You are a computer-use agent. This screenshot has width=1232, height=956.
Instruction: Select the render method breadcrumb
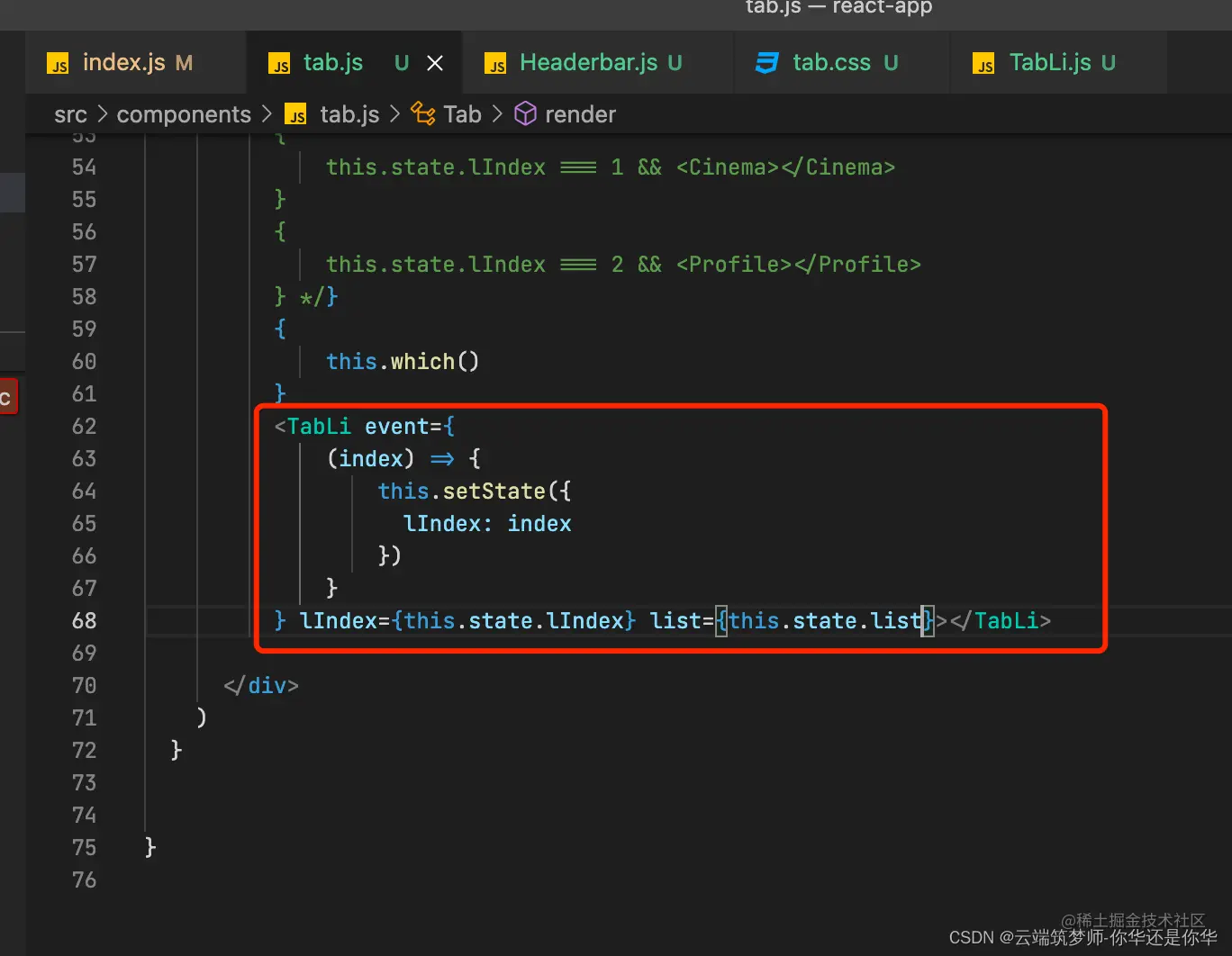click(580, 114)
